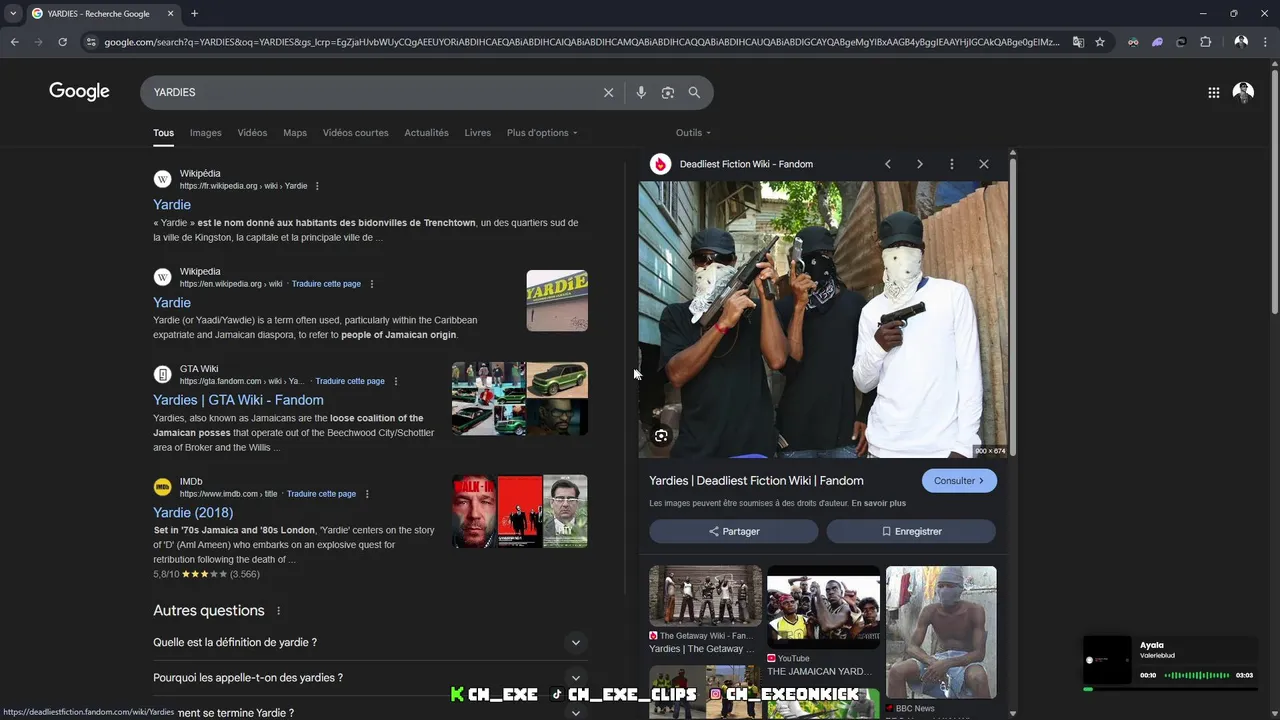Clear the search box with the X icon
1280x720 pixels.
tap(608, 92)
